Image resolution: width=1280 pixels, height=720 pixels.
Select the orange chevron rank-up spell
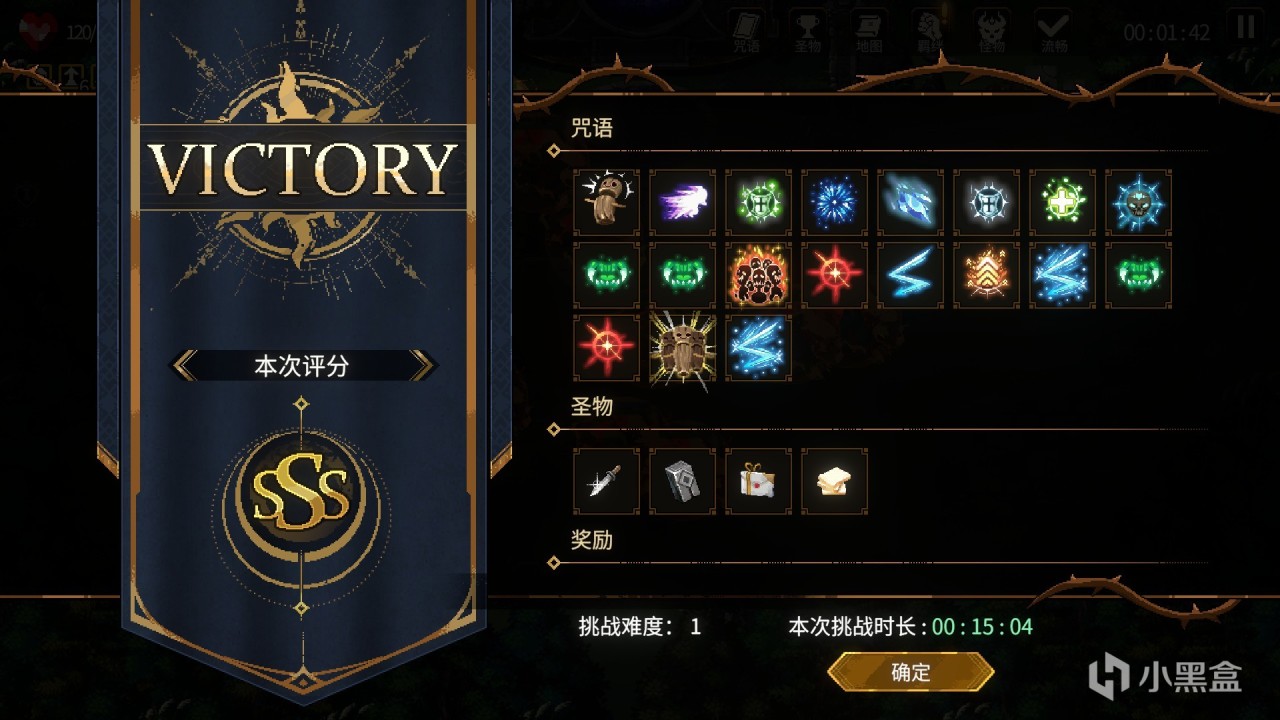pyautogui.click(x=987, y=275)
